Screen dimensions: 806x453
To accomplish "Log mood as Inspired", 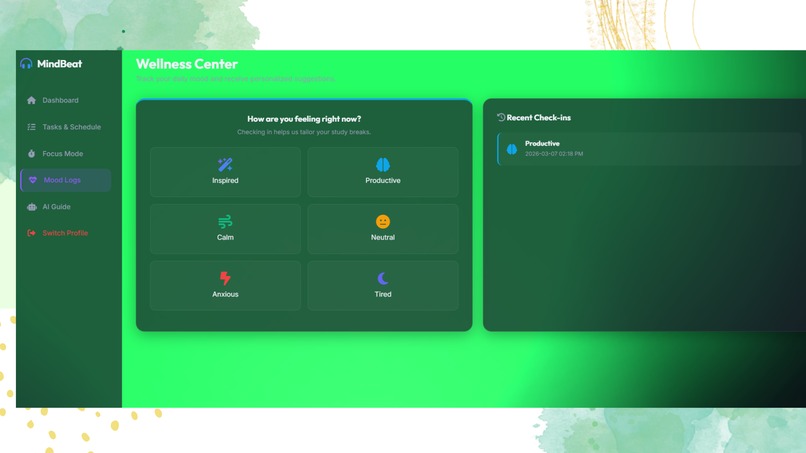I will (225, 172).
